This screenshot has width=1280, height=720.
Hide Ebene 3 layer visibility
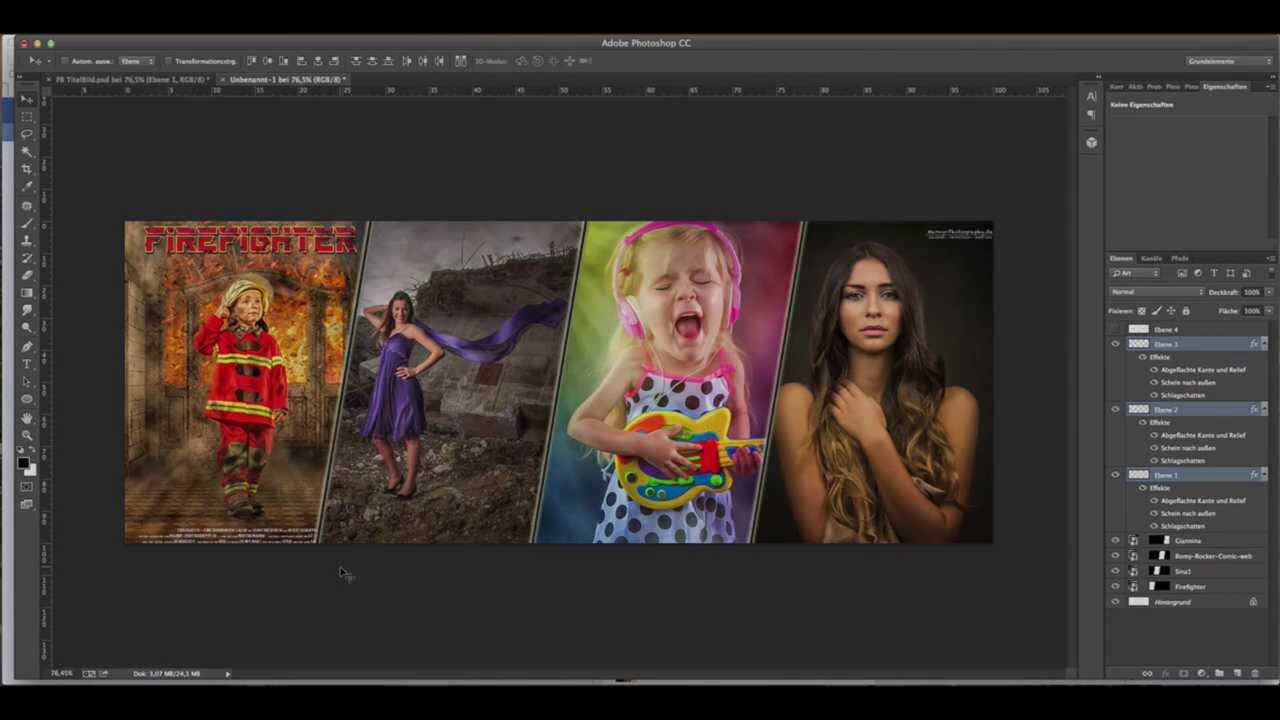(x=1116, y=344)
